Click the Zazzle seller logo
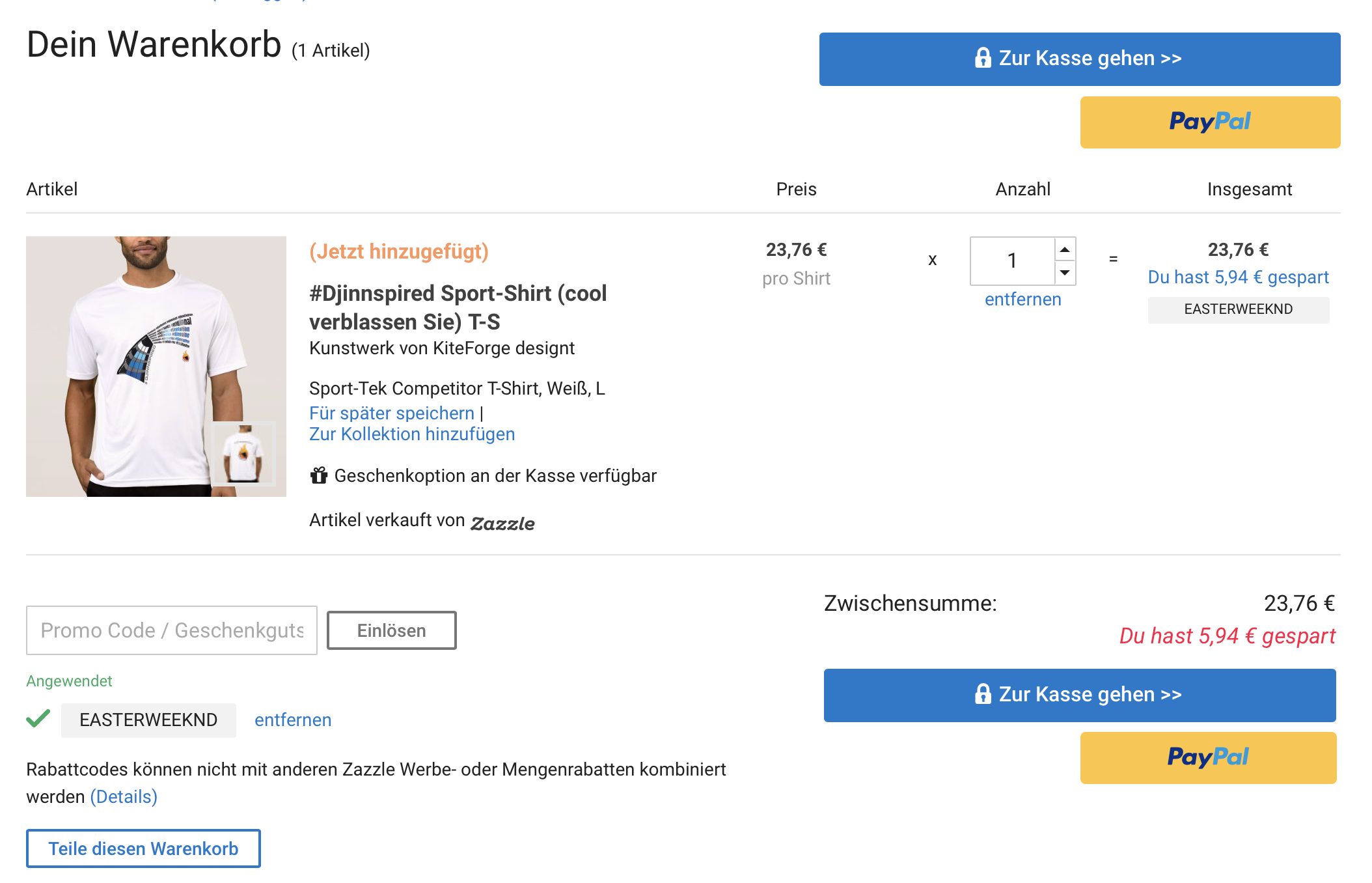 (502, 523)
